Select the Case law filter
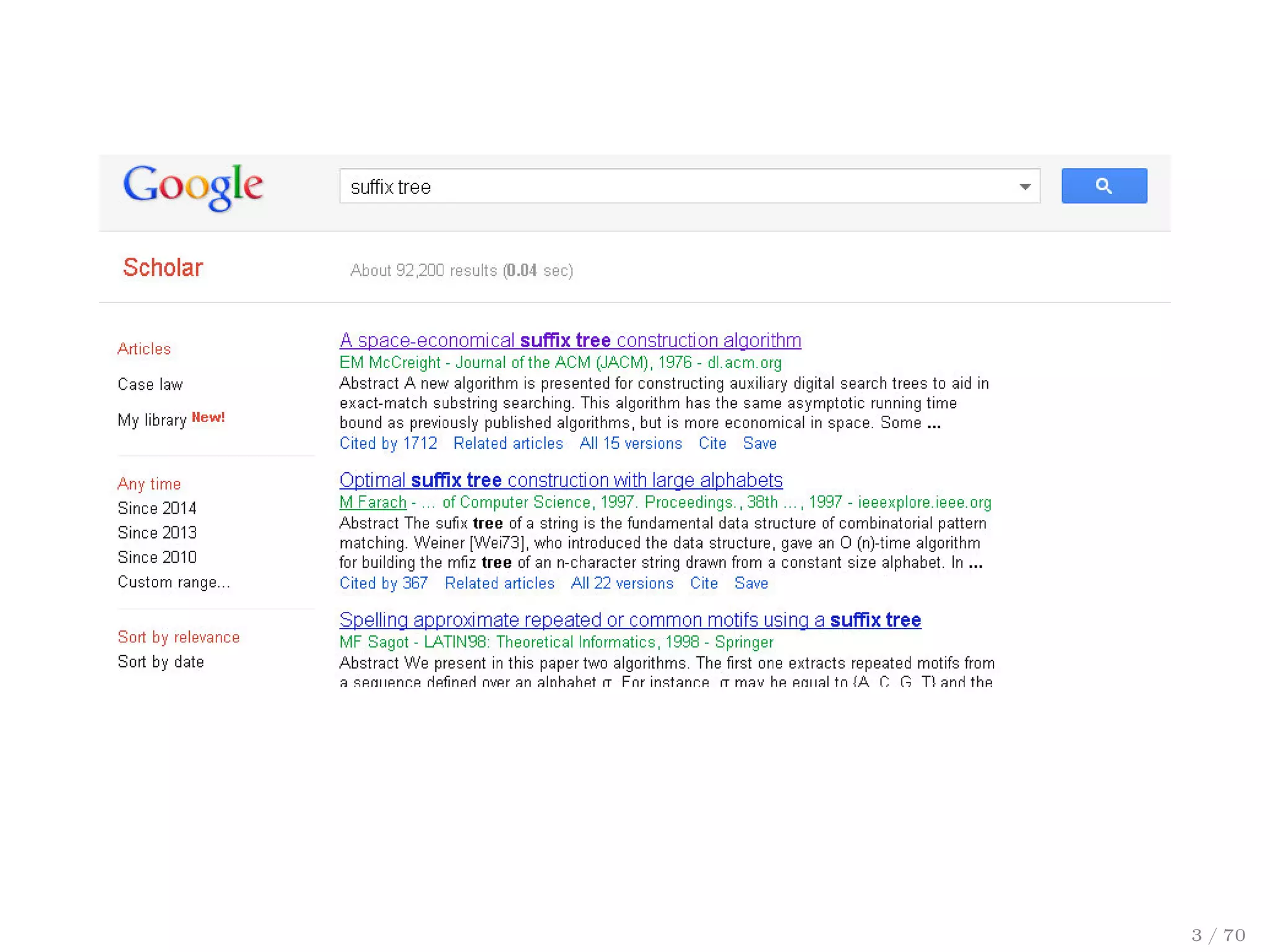Viewport: 1270px width, 952px height. click(x=150, y=384)
